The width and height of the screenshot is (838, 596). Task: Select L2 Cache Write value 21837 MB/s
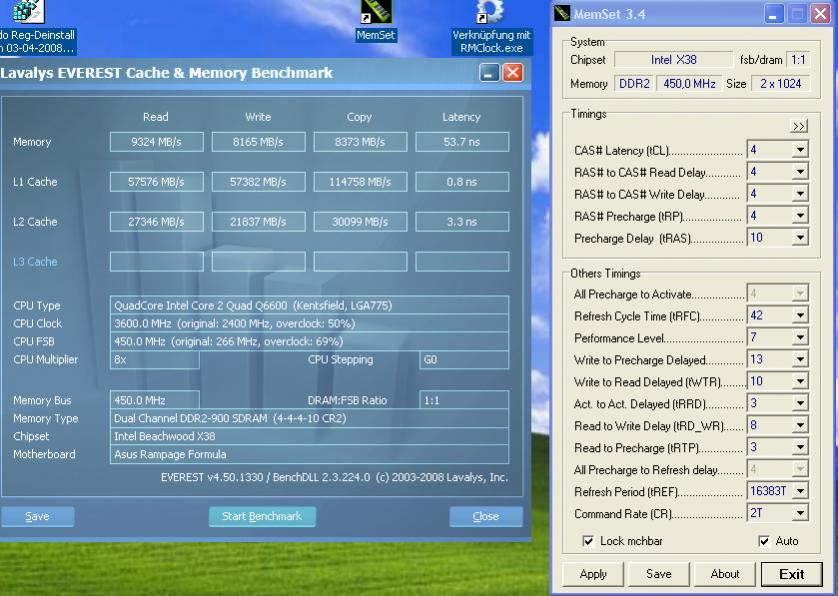click(x=258, y=222)
